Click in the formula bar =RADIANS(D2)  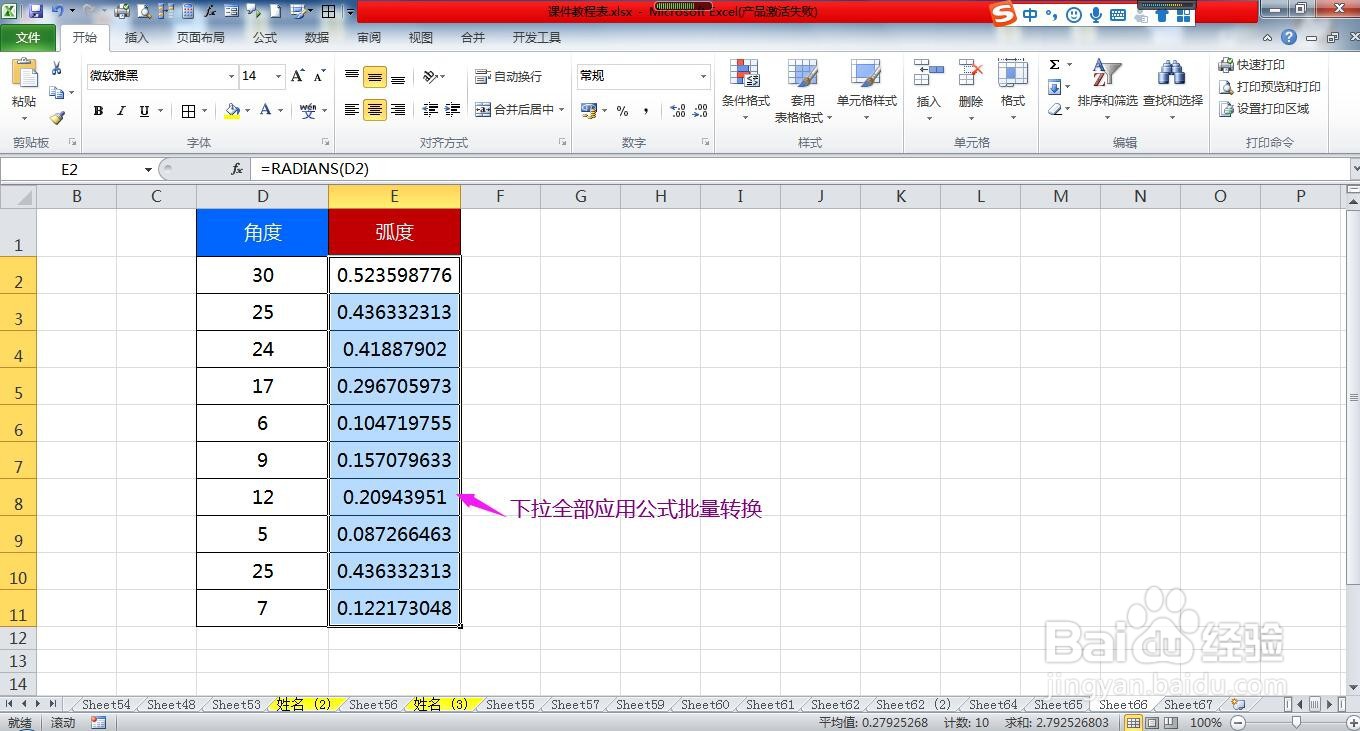coord(800,169)
